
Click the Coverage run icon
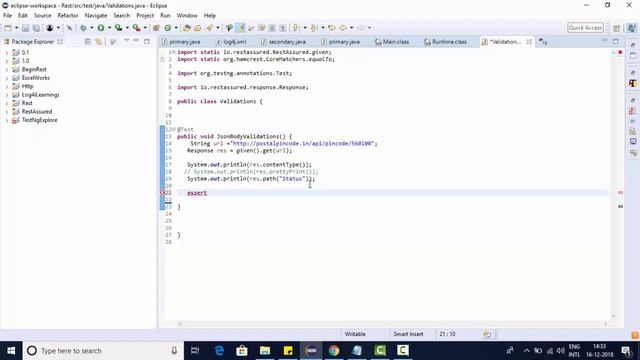(118, 28)
